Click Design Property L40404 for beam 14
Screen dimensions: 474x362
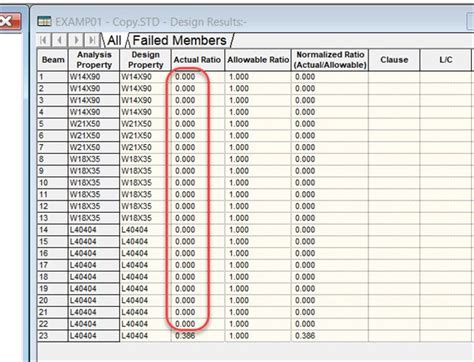pyautogui.click(x=145, y=230)
